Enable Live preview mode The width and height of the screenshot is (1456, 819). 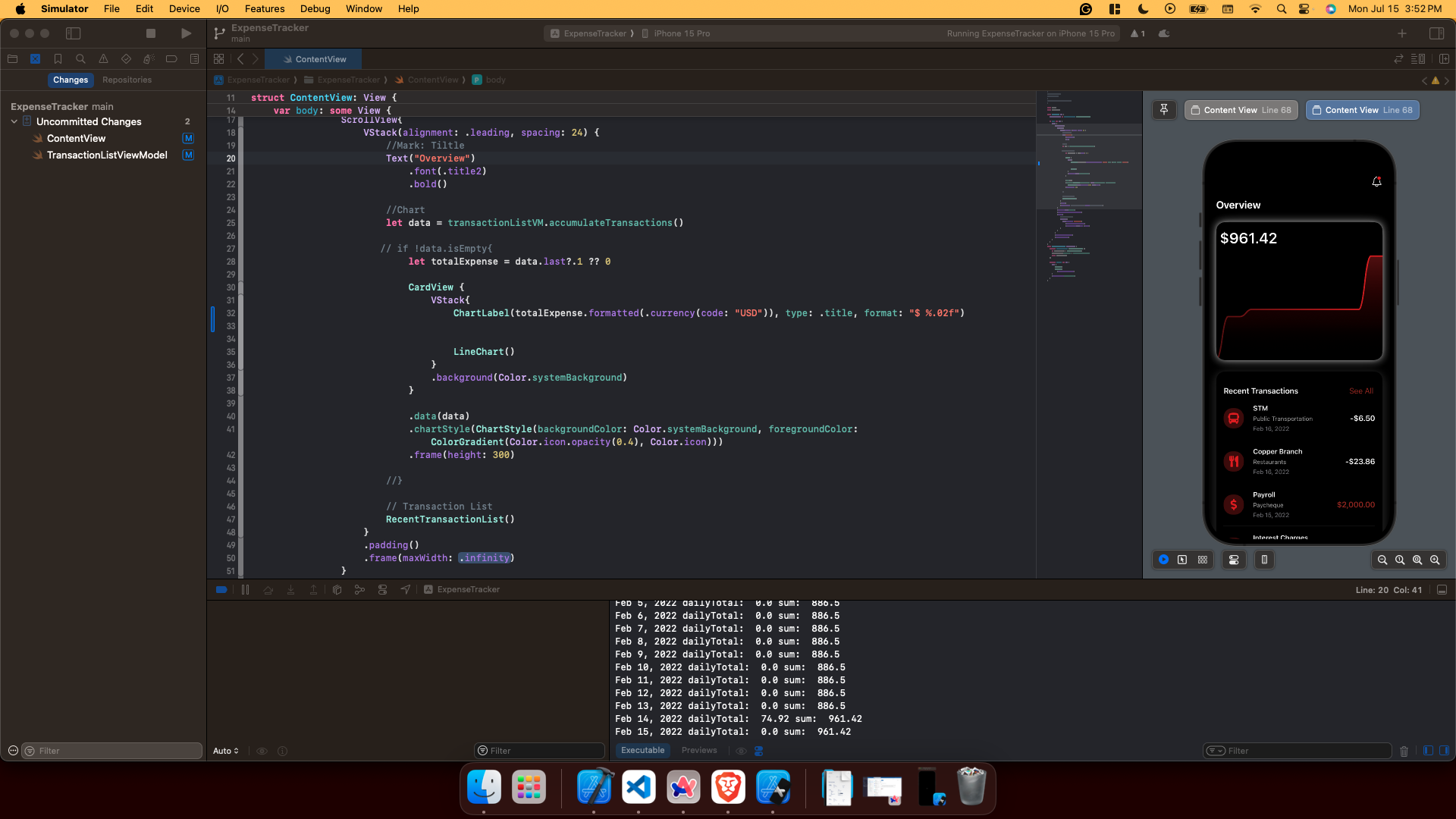point(1163,560)
